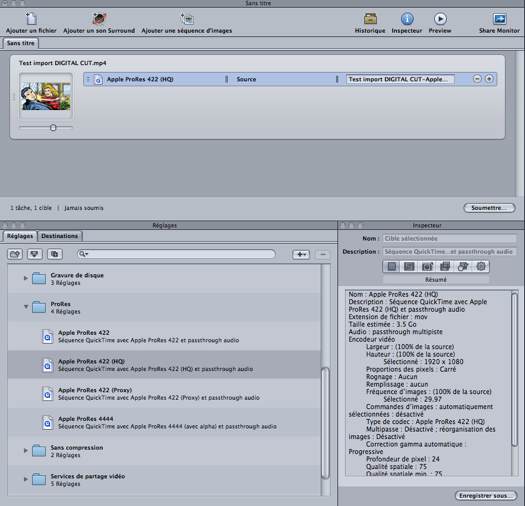525x506 pixels.
Task: Duplicate the selected setting icon
Action: click(55, 254)
